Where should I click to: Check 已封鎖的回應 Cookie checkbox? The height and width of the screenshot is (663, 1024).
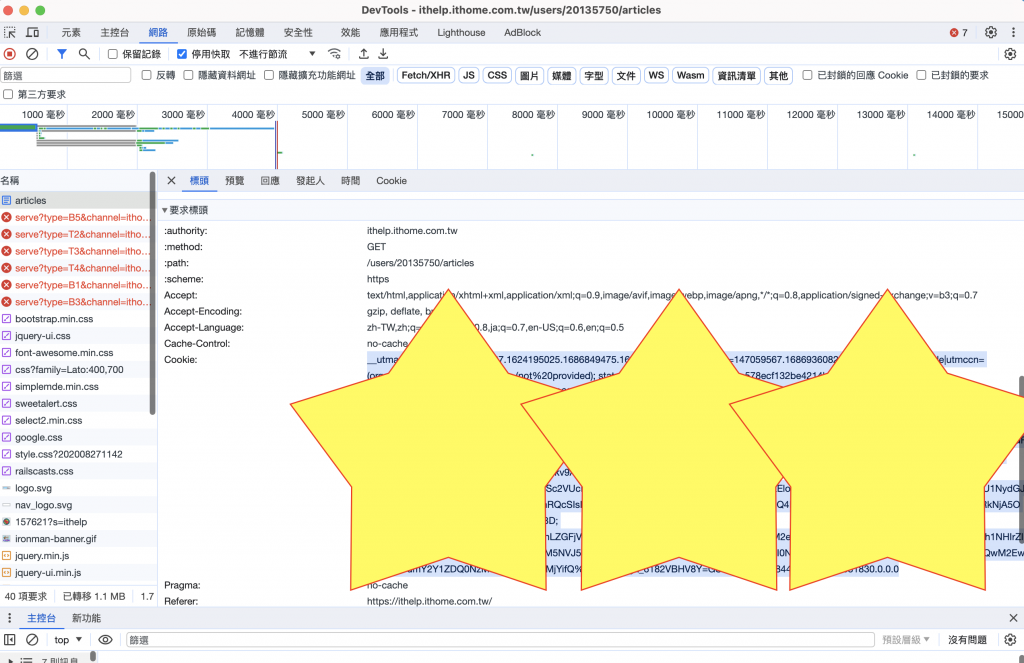click(807, 75)
